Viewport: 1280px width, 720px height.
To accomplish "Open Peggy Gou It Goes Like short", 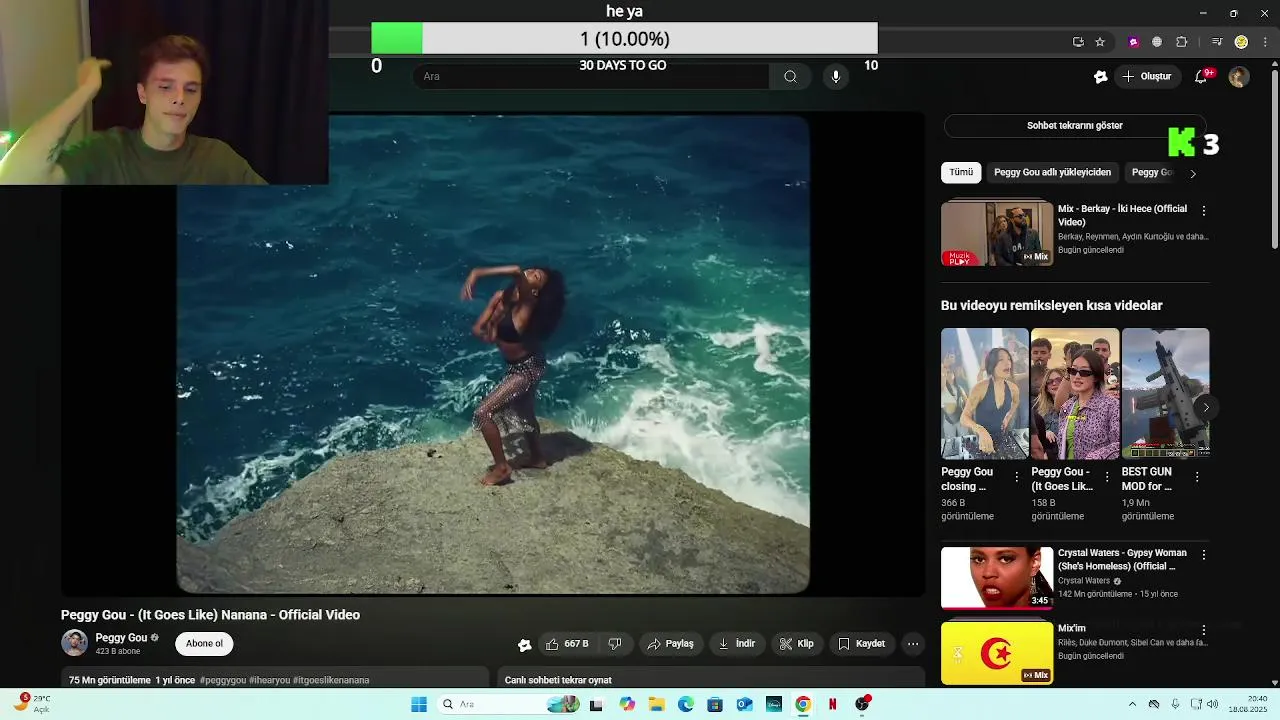I will click(1075, 393).
